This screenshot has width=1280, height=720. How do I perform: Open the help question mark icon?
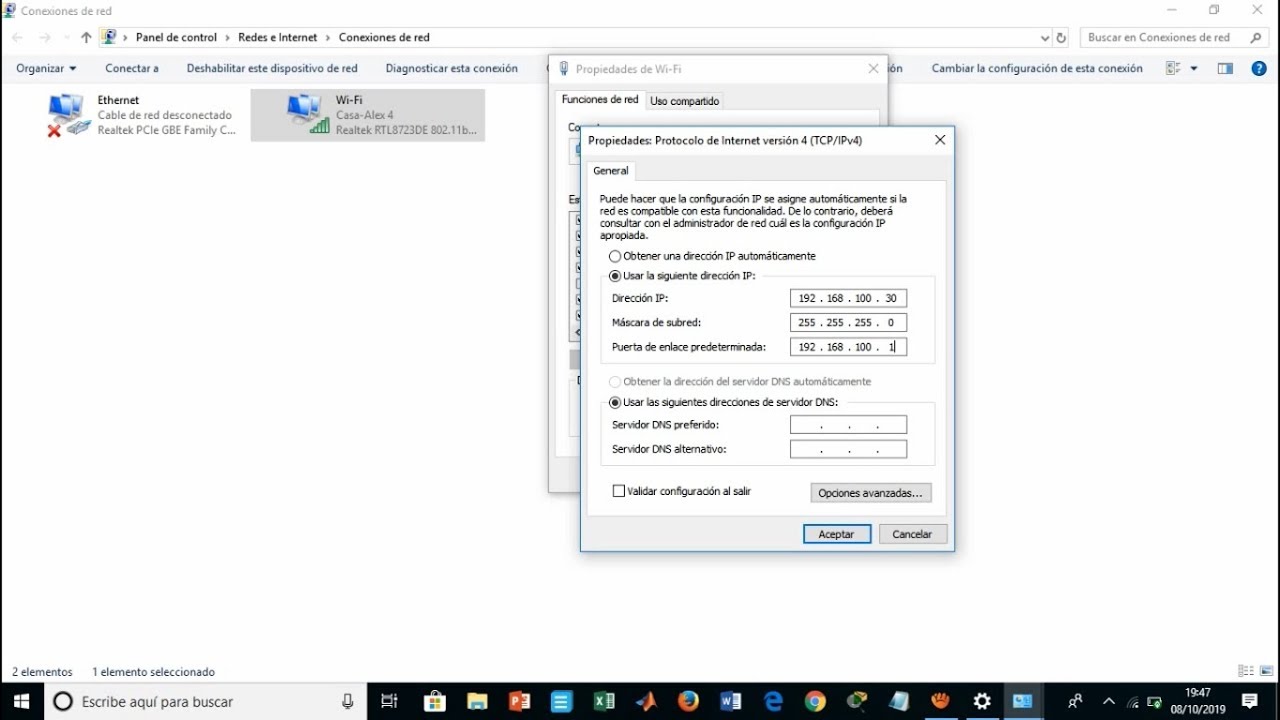coord(1259,68)
